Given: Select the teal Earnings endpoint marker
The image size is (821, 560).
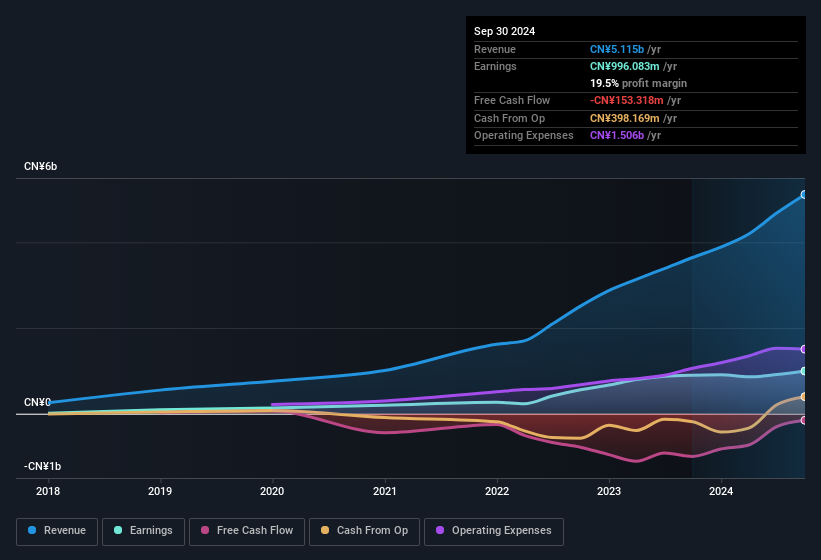Looking at the screenshot, I should [x=804, y=371].
